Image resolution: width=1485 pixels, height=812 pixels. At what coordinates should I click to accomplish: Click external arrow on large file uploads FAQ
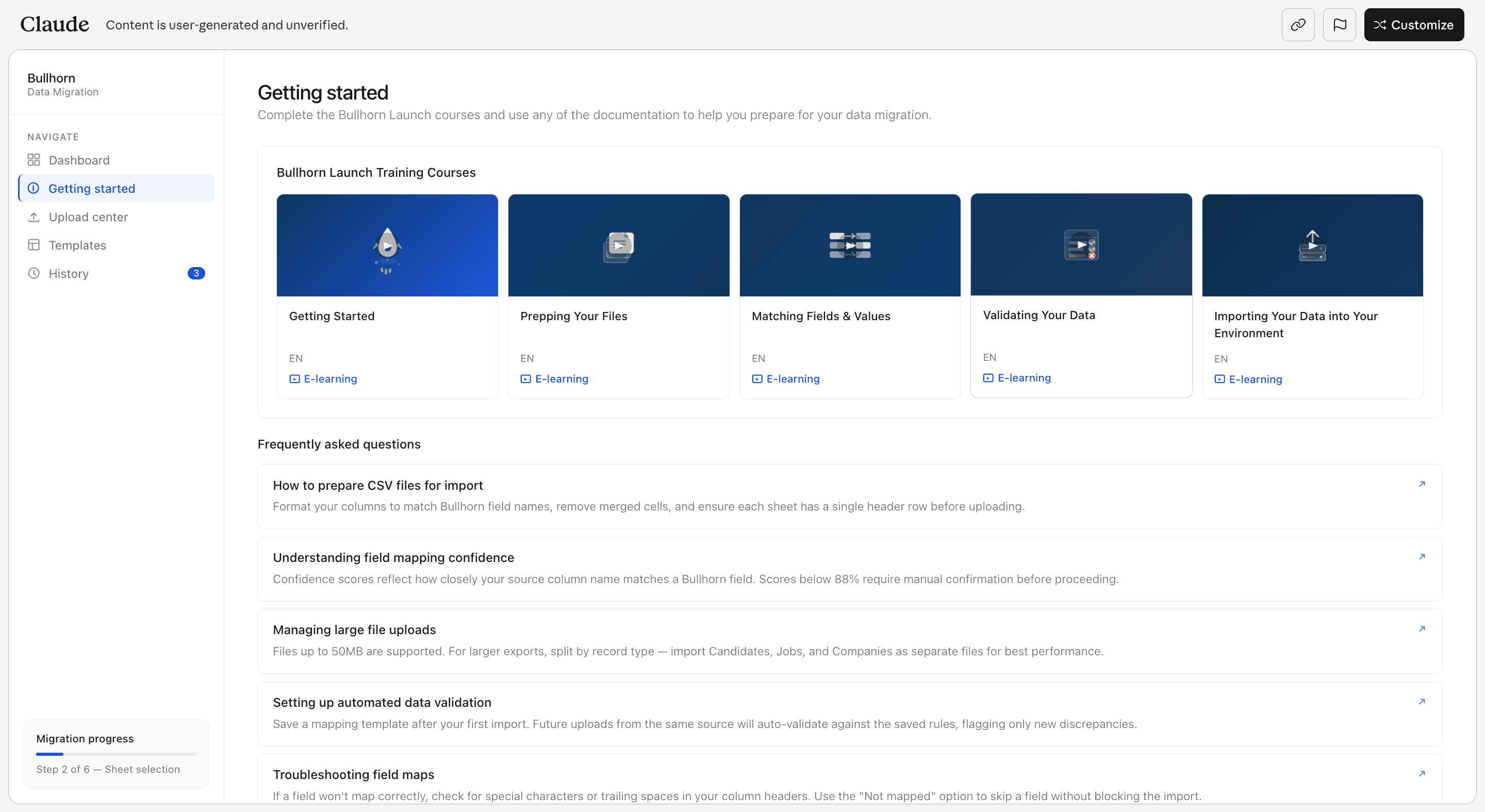click(1422, 629)
